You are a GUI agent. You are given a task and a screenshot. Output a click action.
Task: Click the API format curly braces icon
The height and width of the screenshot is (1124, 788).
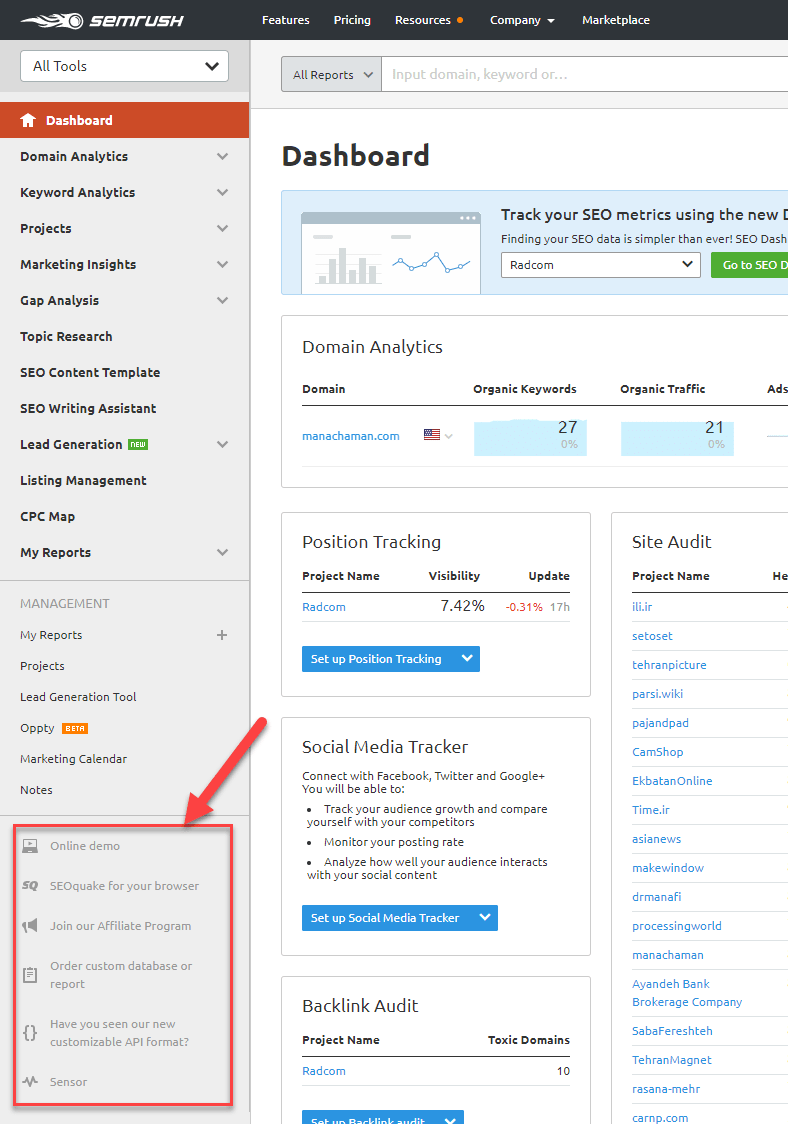coord(30,1033)
